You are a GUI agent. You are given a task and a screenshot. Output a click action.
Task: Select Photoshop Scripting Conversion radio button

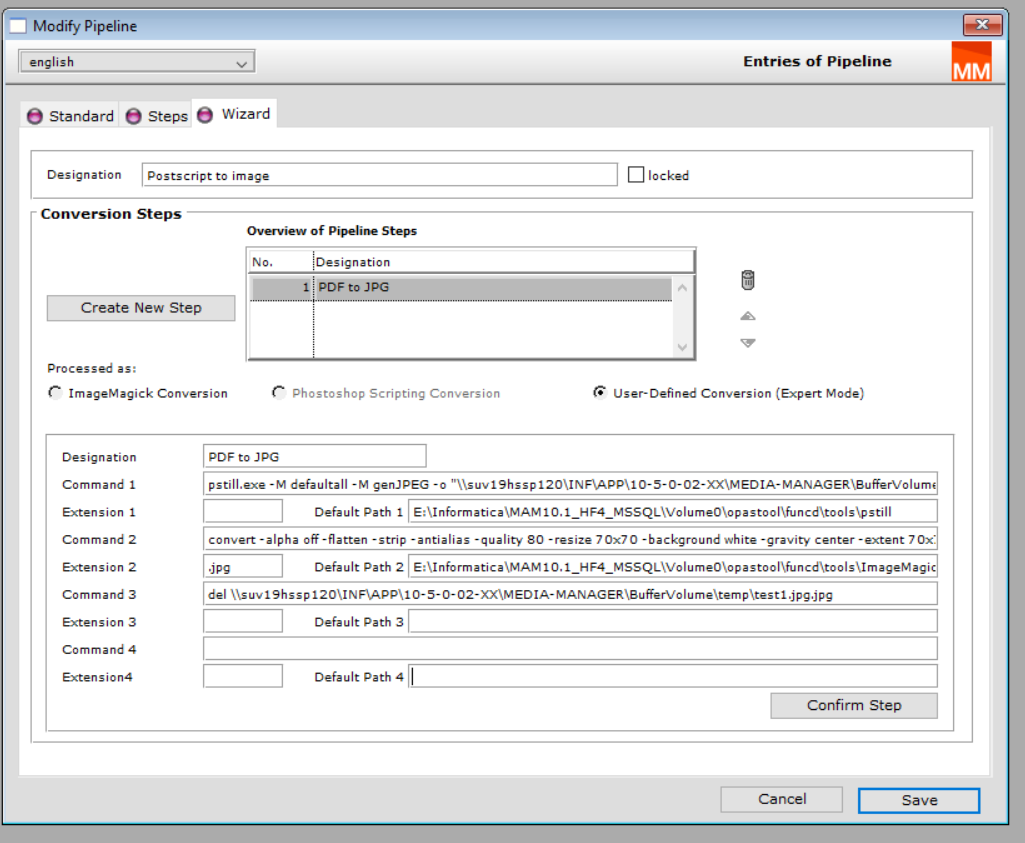tap(279, 393)
